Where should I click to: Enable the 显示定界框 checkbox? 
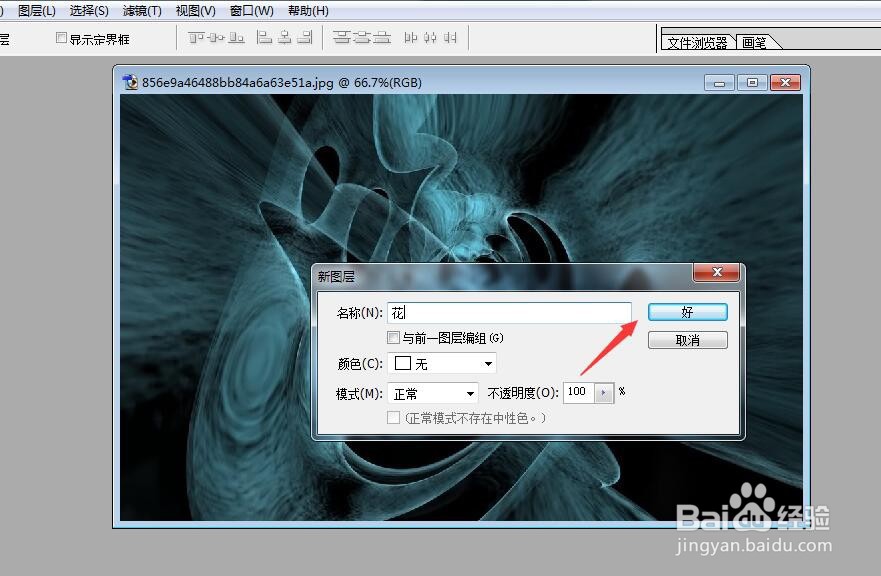pyautogui.click(x=61, y=38)
